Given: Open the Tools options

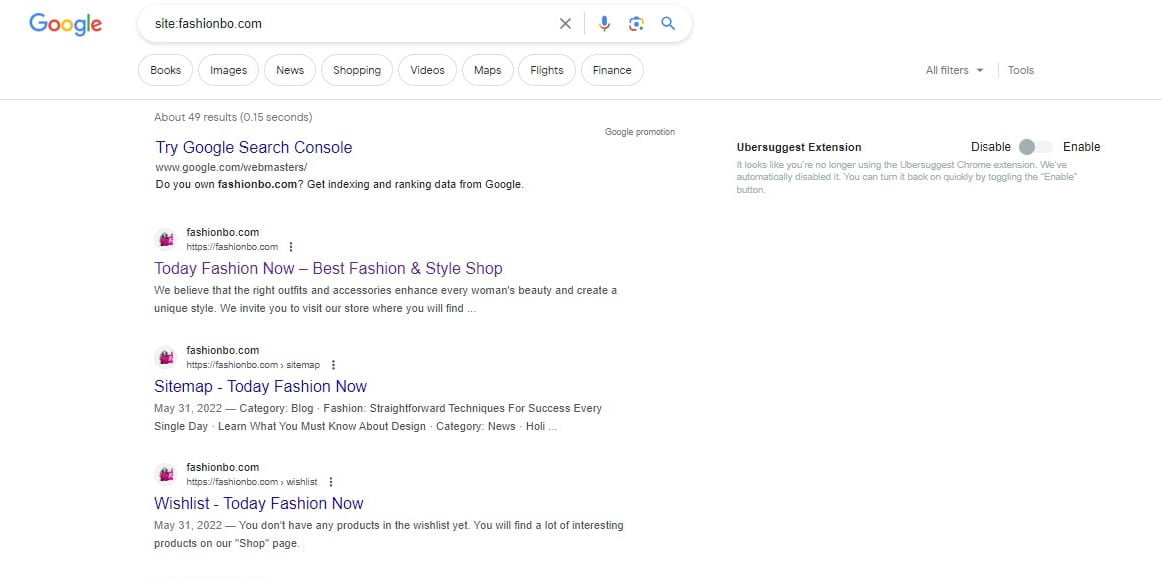Looking at the screenshot, I should (1020, 70).
